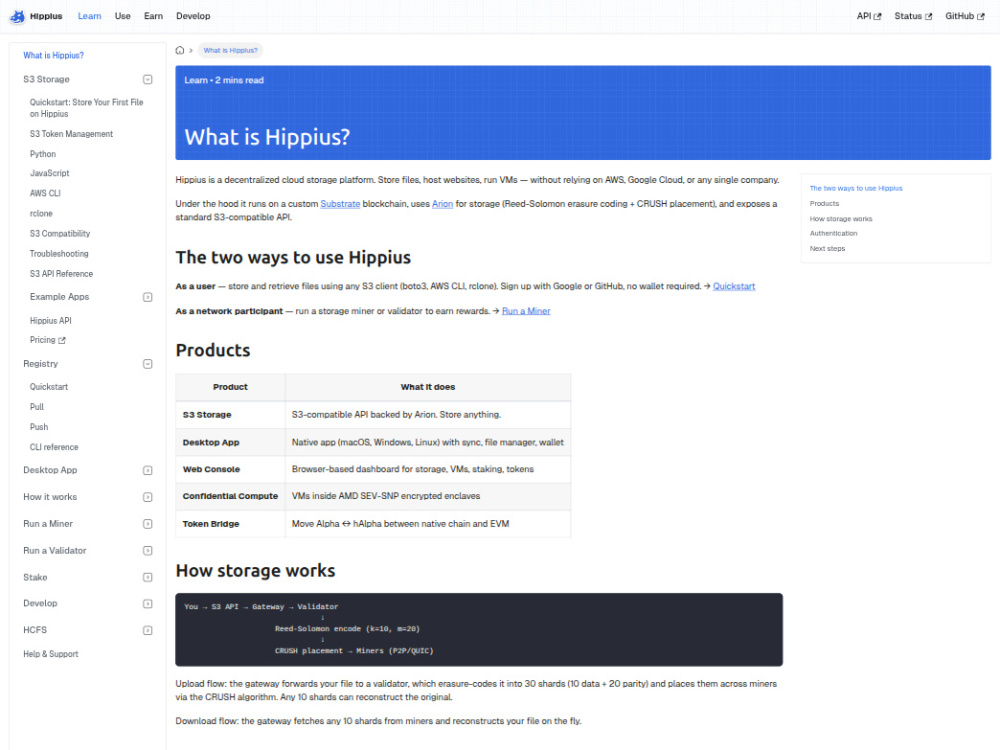Switch to the Learn top nav tab

click(89, 17)
